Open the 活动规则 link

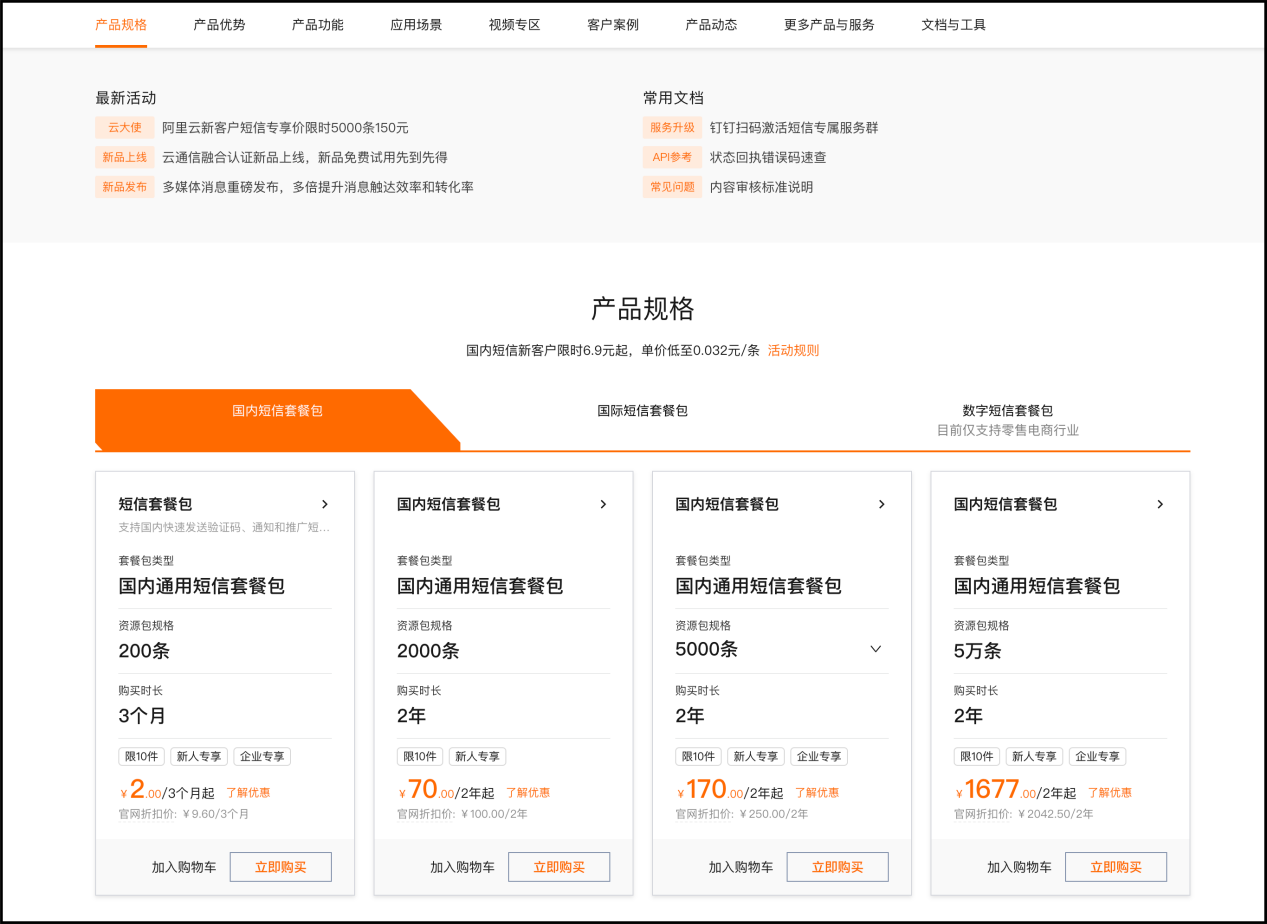tap(793, 351)
